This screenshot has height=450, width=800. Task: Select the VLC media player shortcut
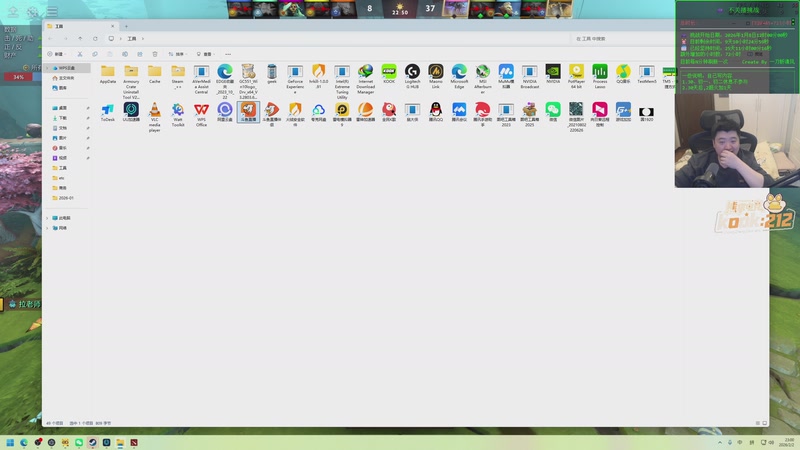pyautogui.click(x=155, y=117)
